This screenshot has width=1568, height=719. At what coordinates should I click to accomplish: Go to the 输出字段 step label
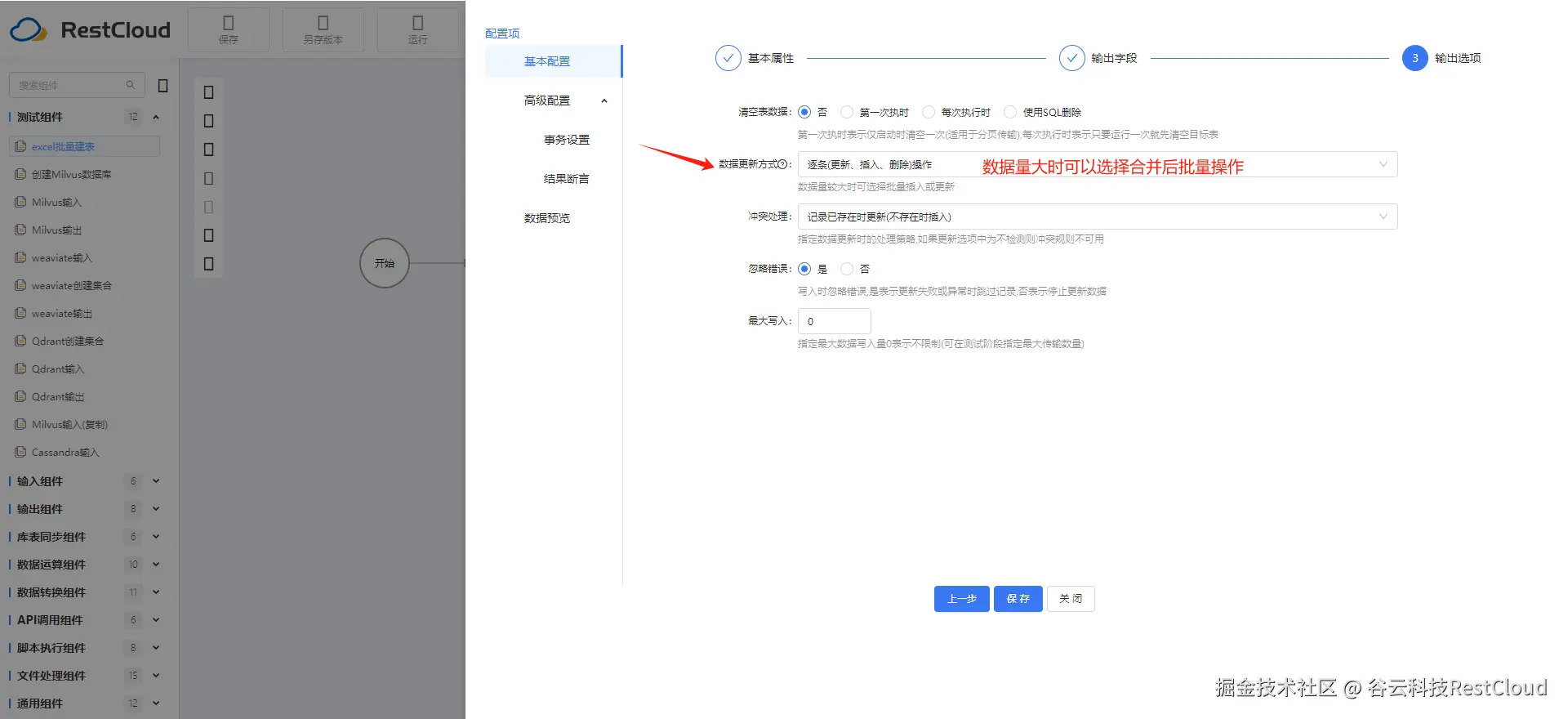1114,58
